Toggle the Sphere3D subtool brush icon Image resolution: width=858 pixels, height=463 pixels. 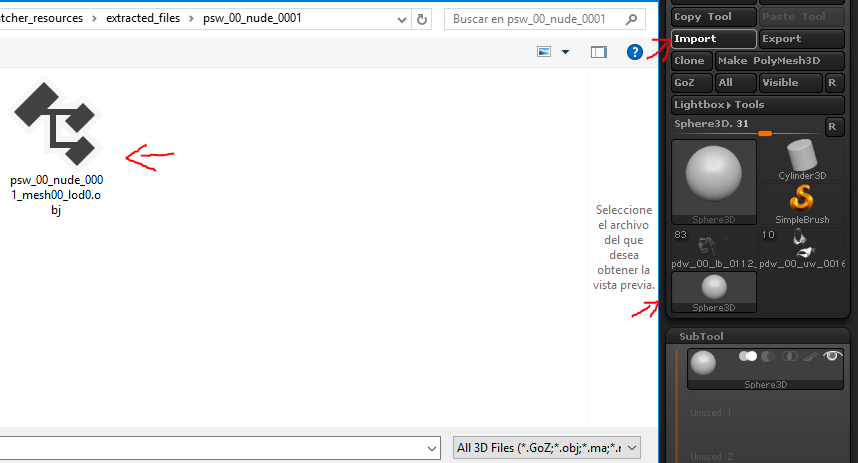point(810,356)
